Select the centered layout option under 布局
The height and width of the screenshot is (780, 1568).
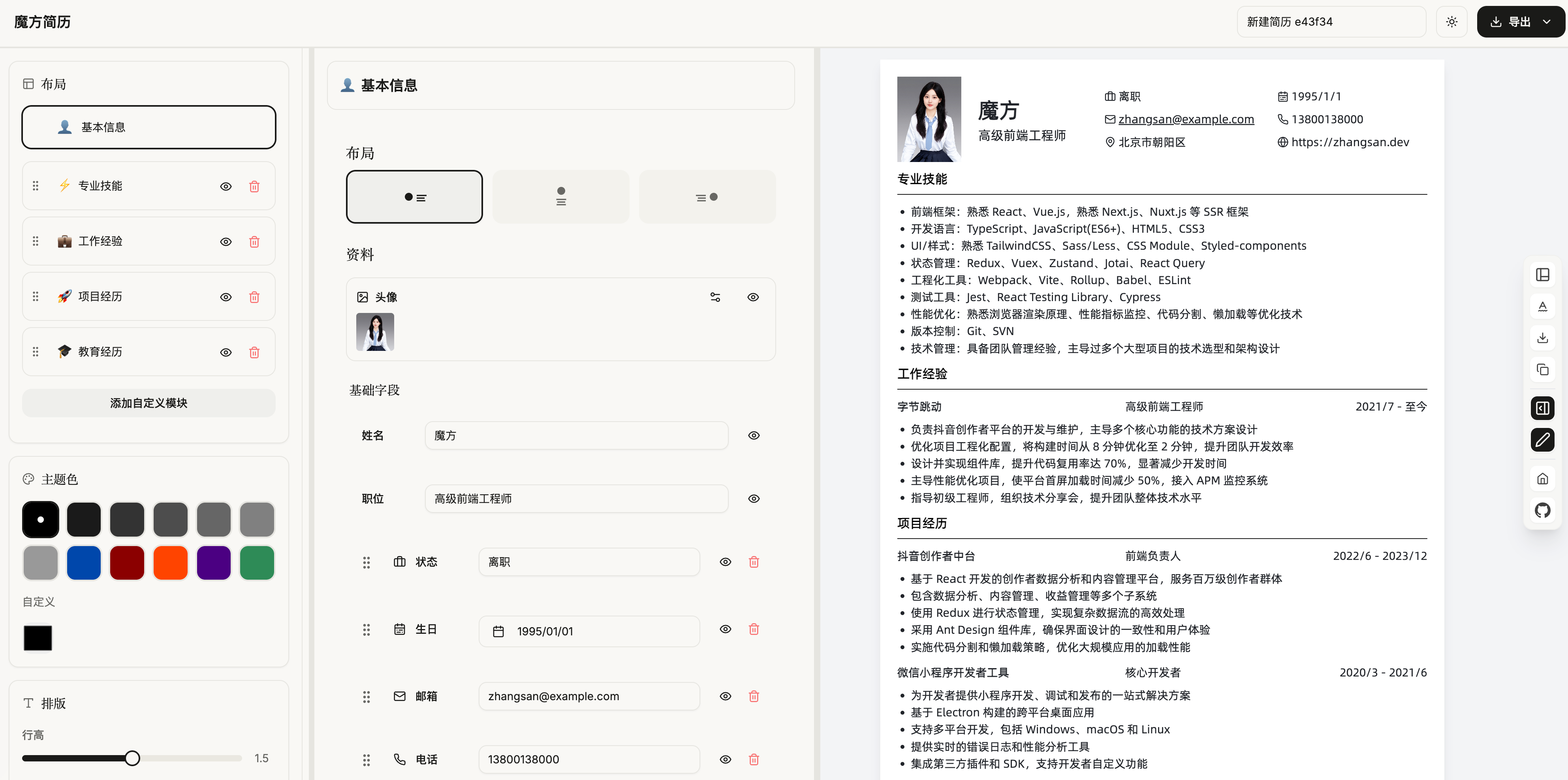click(x=560, y=196)
